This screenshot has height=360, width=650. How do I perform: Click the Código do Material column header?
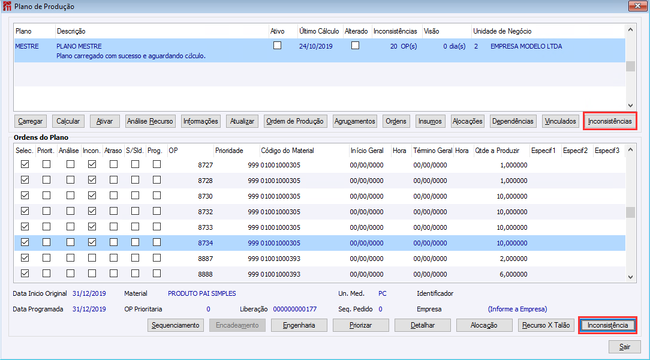click(287, 151)
